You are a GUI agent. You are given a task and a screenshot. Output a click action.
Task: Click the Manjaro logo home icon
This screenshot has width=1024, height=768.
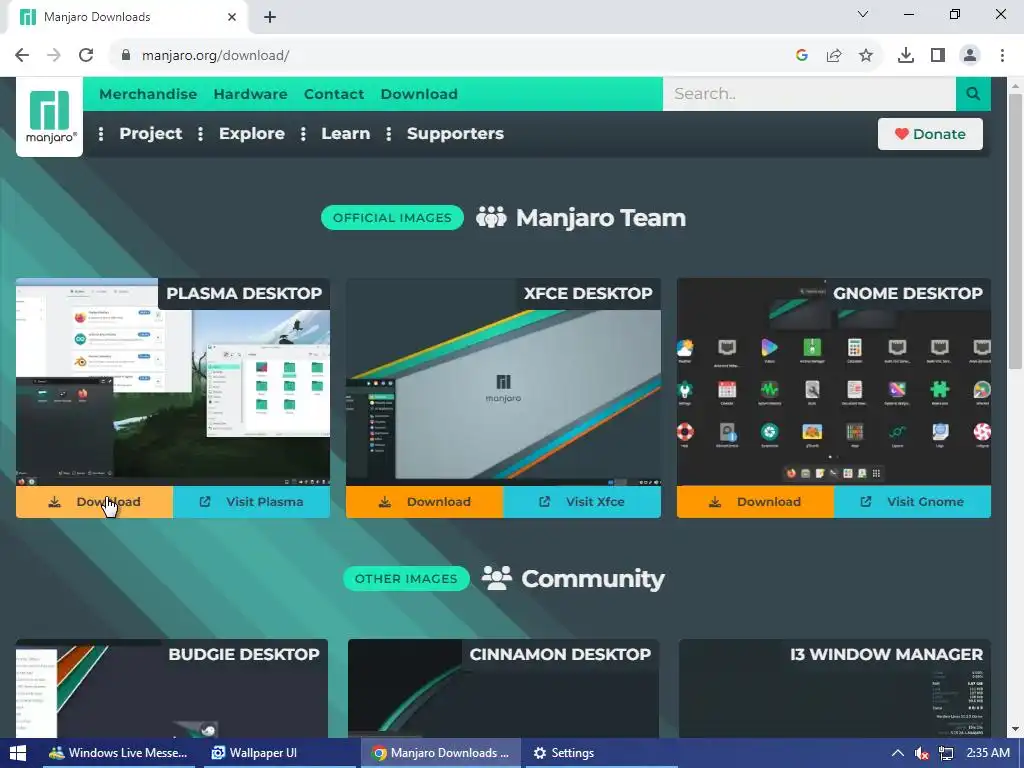tap(50, 116)
